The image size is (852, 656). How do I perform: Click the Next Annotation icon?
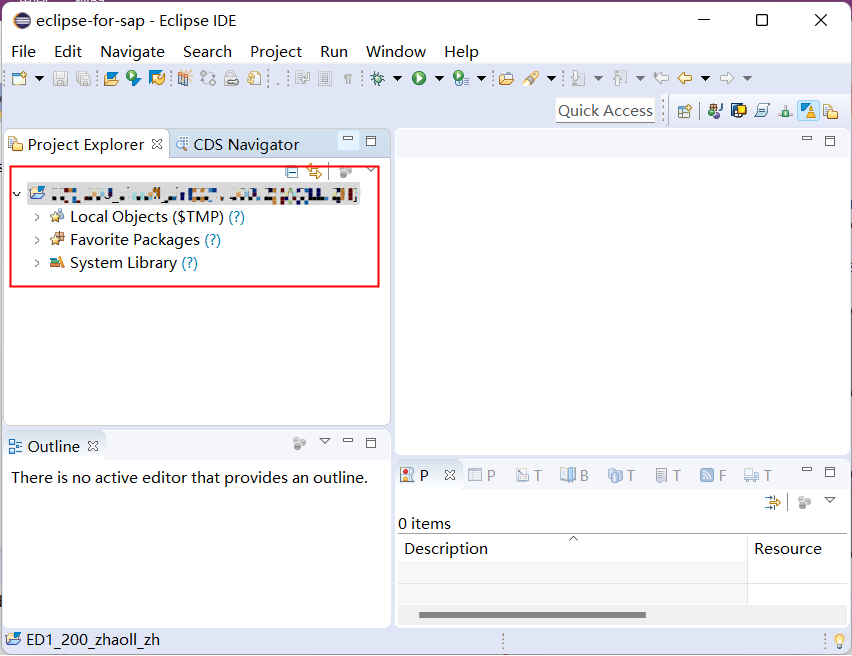(x=578, y=79)
